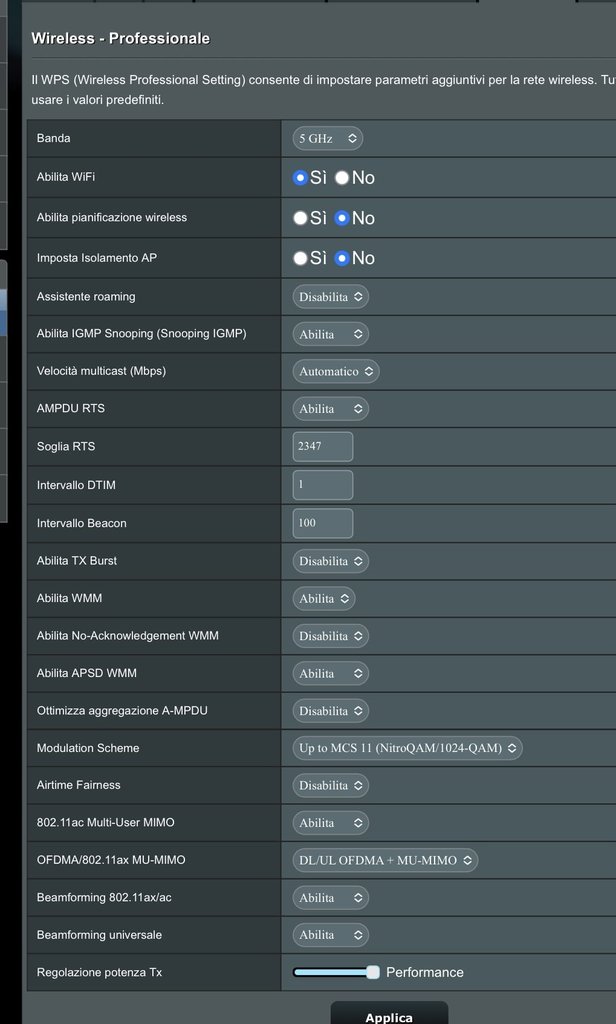The height and width of the screenshot is (1024, 616).
Task: Open the Banda 5 GHz dropdown
Action: [327, 138]
